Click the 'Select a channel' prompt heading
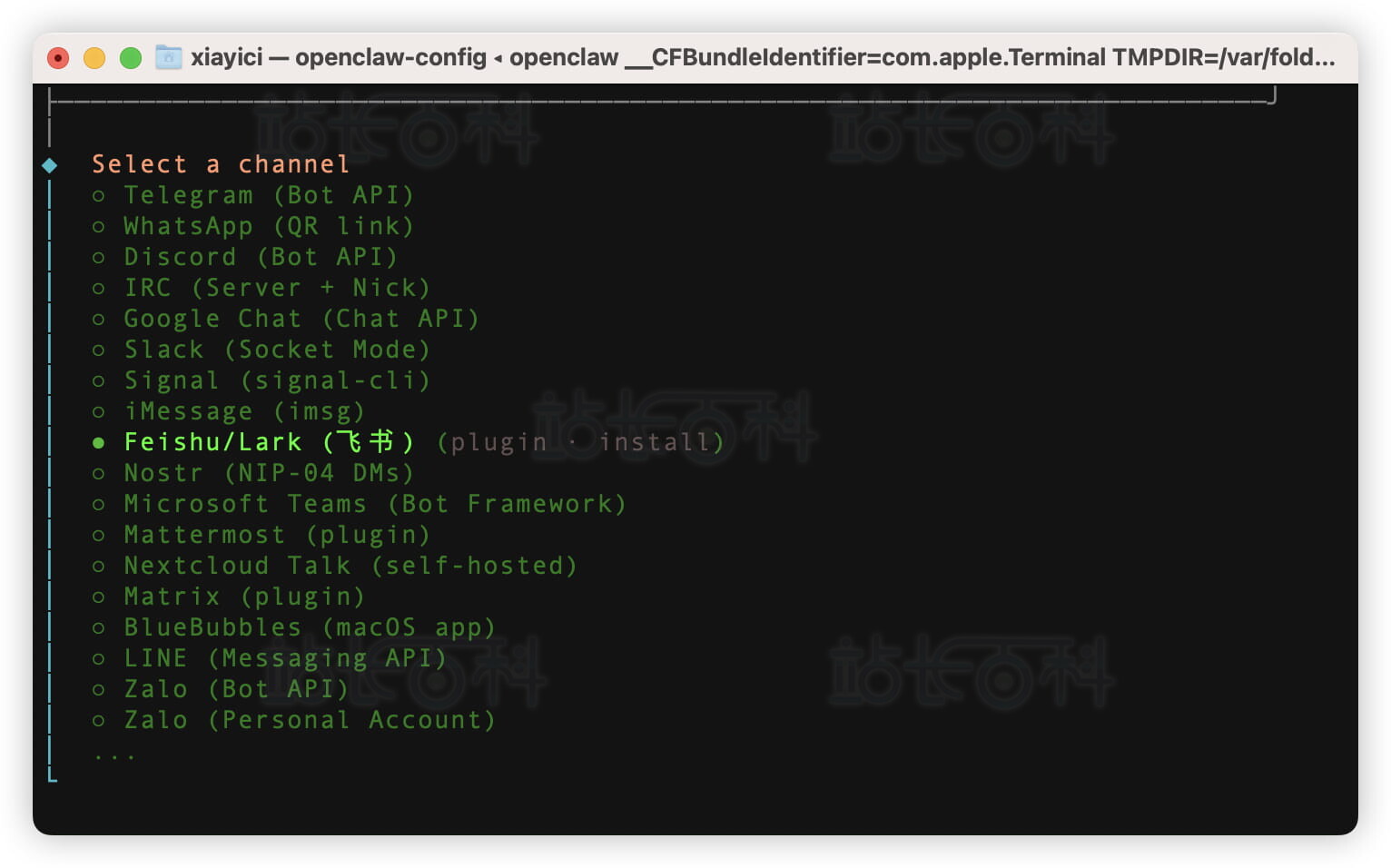 221,164
